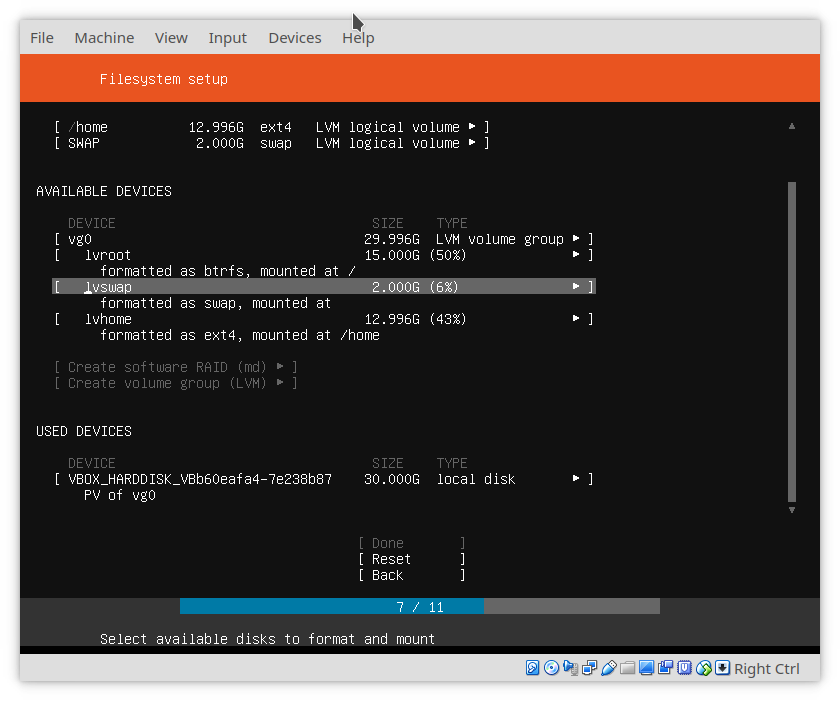
Task: Select the lvroot device name
Action: 108,255
